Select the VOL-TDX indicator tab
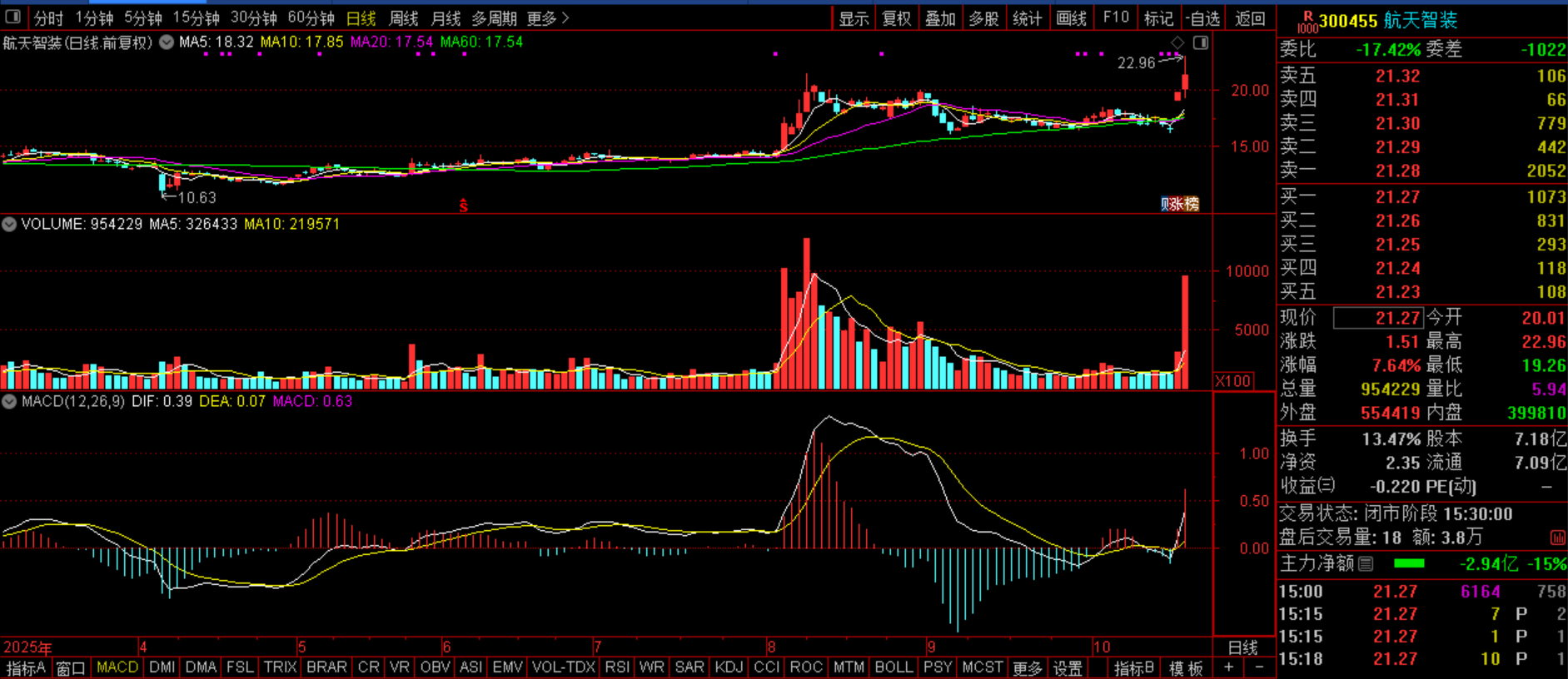Image resolution: width=1568 pixels, height=679 pixels. pyautogui.click(x=564, y=667)
